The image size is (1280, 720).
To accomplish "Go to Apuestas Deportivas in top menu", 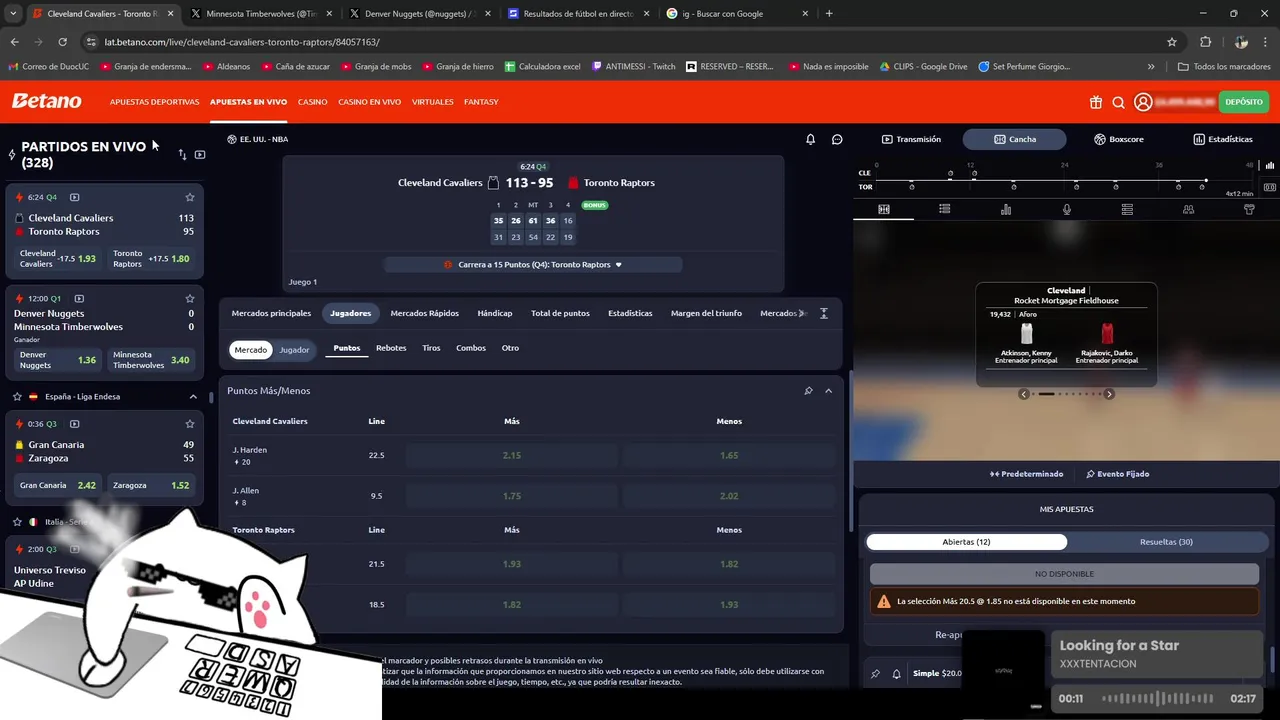I will tap(155, 102).
